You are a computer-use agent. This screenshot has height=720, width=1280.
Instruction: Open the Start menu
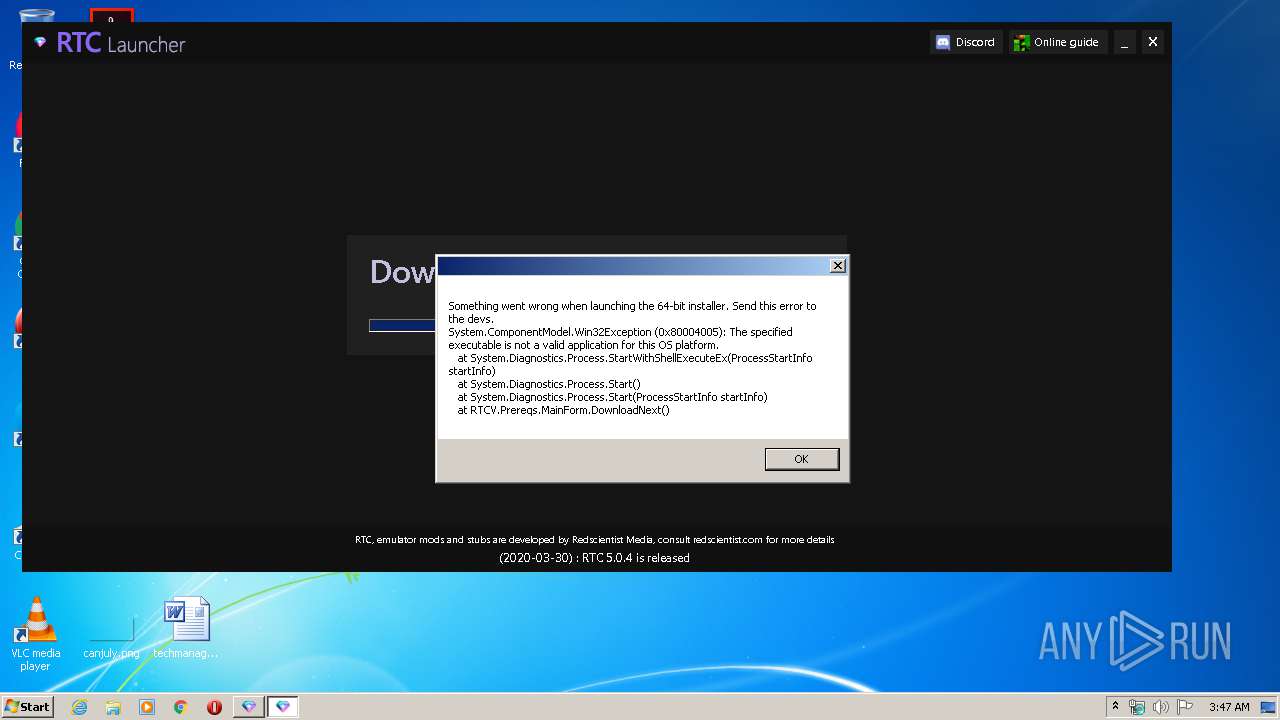tap(27, 706)
